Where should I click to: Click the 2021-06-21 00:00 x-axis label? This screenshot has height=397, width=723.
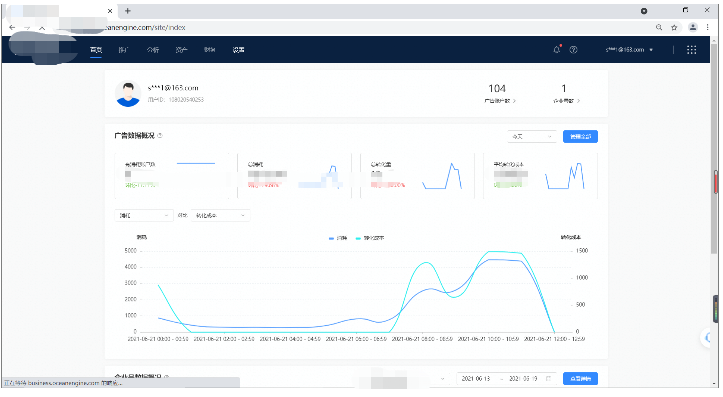[158, 339]
